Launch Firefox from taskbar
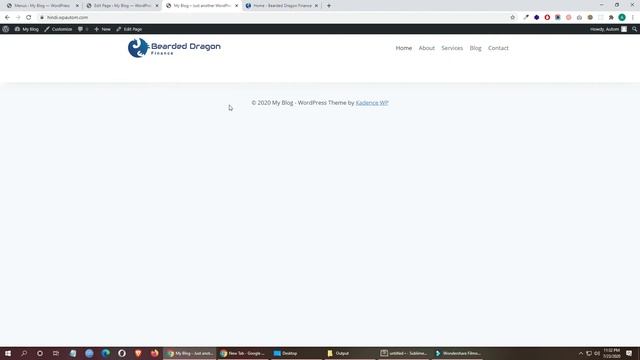The width and height of the screenshot is (640, 360). pyautogui.click(x=155, y=353)
